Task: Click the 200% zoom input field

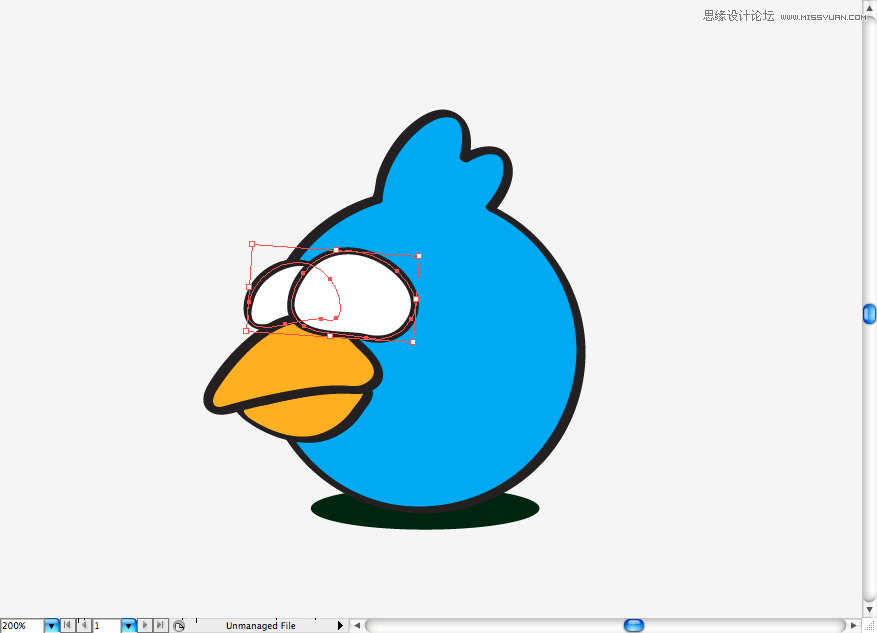Action: [x=22, y=626]
